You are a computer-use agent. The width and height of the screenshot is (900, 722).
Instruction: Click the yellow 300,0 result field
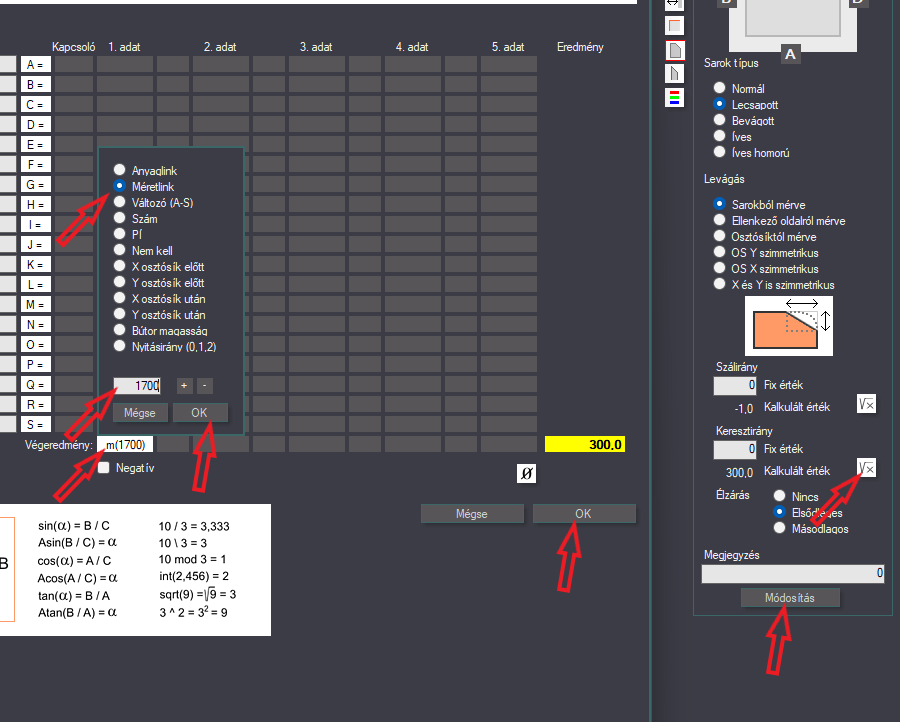[x=584, y=444]
